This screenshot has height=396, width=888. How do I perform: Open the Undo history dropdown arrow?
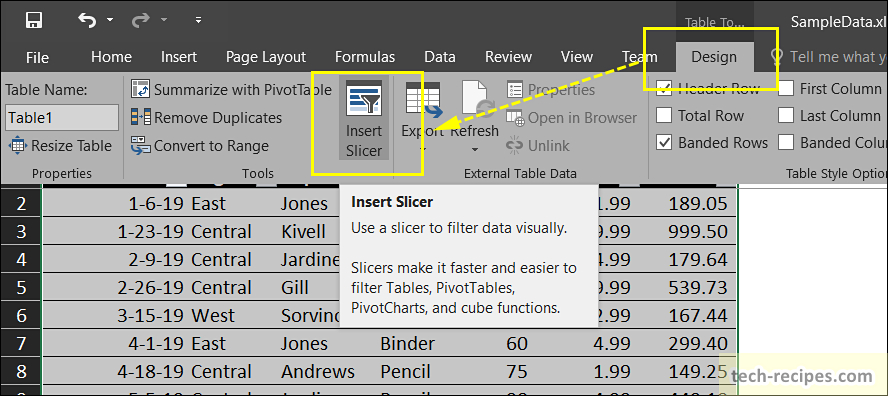click(109, 20)
